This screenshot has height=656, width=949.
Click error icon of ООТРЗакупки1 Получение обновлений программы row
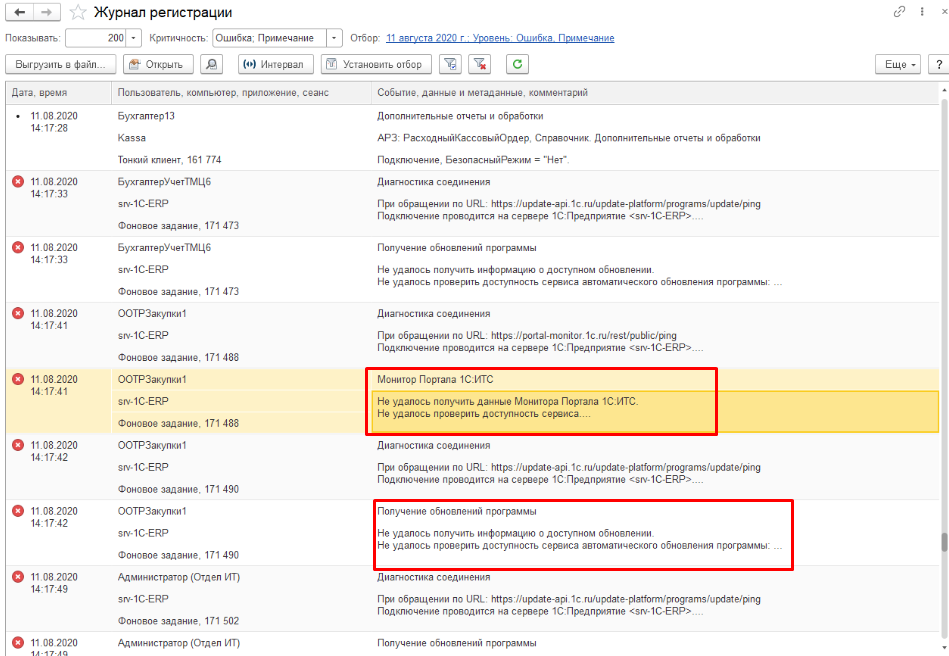[18, 511]
